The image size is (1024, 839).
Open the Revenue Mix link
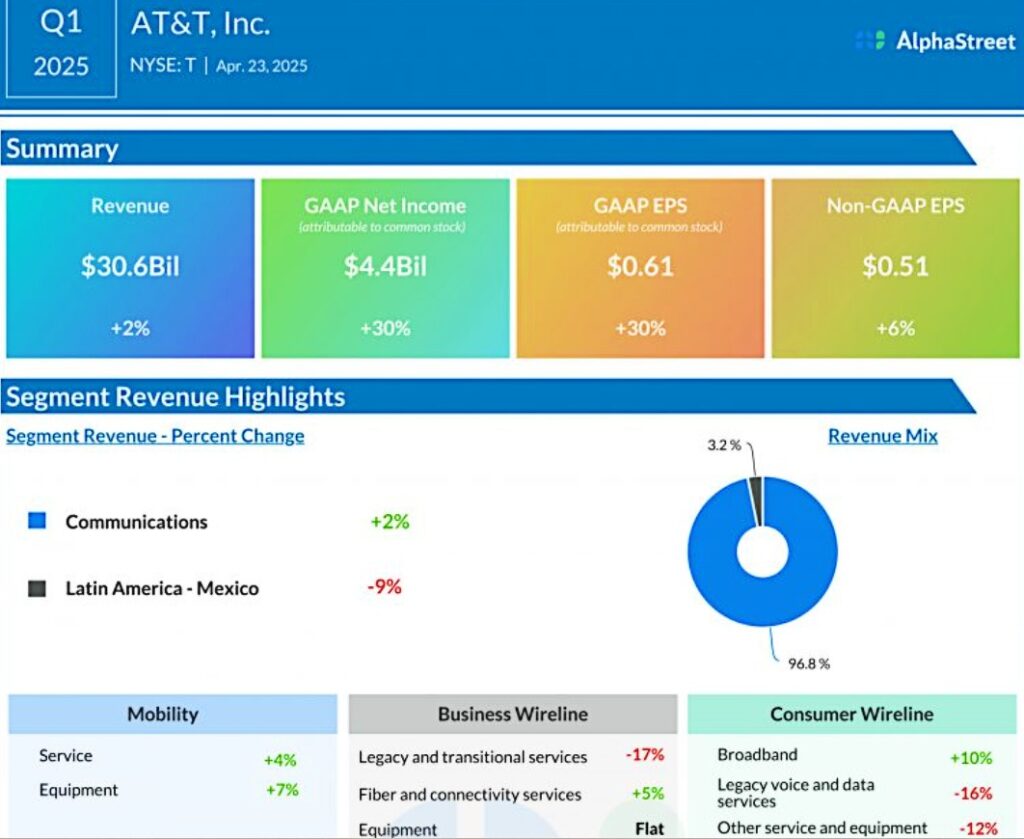tap(882, 436)
